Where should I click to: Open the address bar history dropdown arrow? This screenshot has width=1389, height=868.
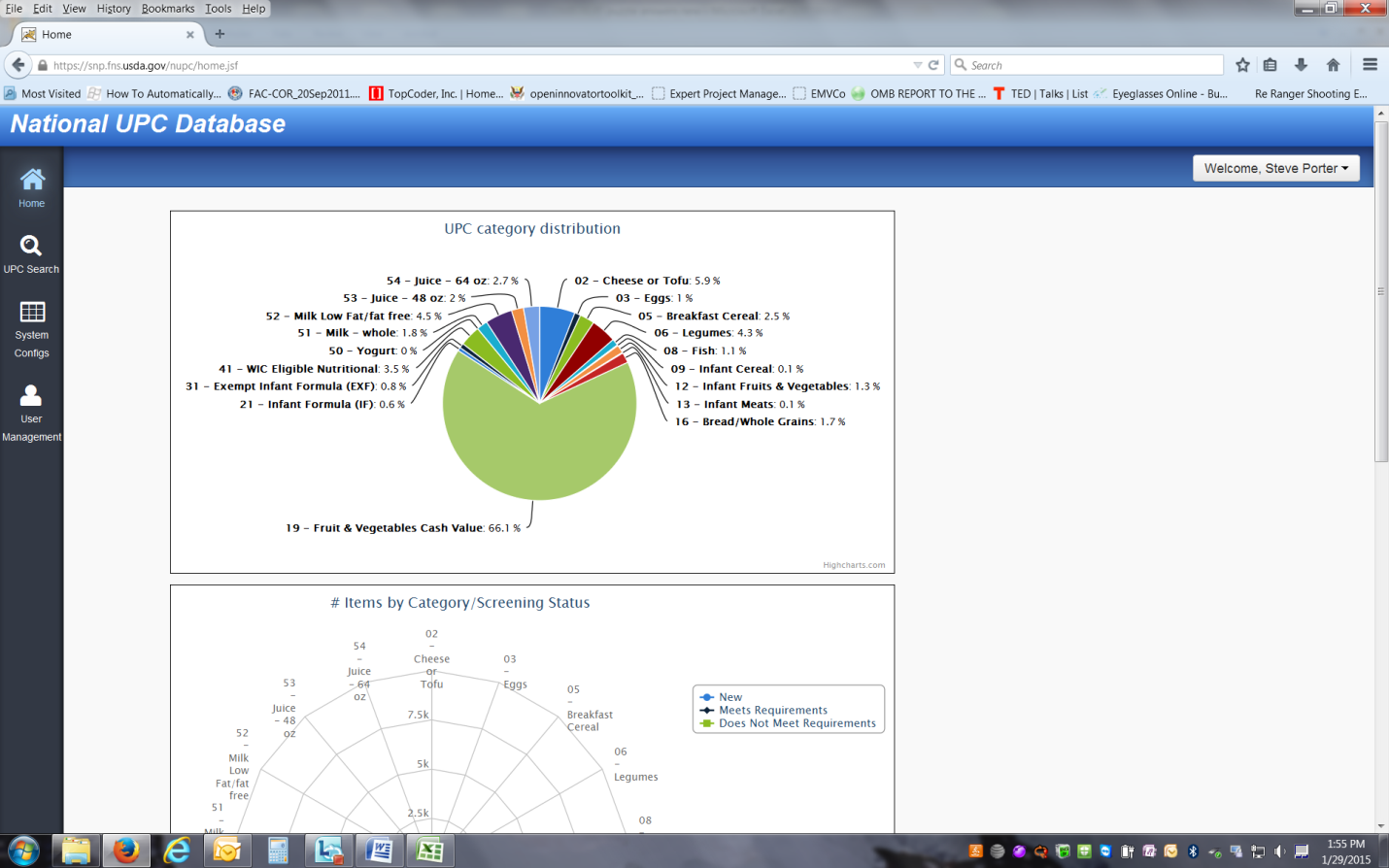pyautogui.click(x=917, y=65)
